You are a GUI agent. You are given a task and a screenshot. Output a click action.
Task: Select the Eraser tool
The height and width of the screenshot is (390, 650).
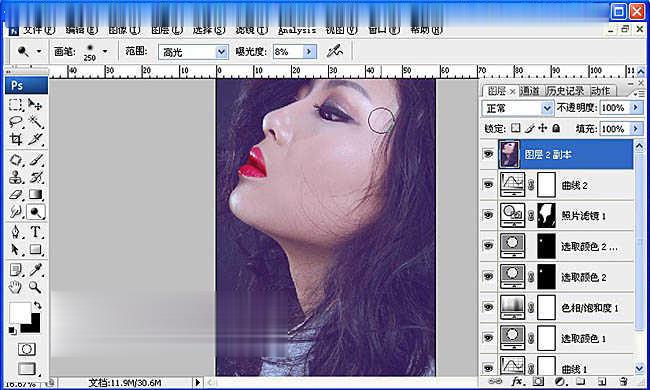[x=15, y=195]
